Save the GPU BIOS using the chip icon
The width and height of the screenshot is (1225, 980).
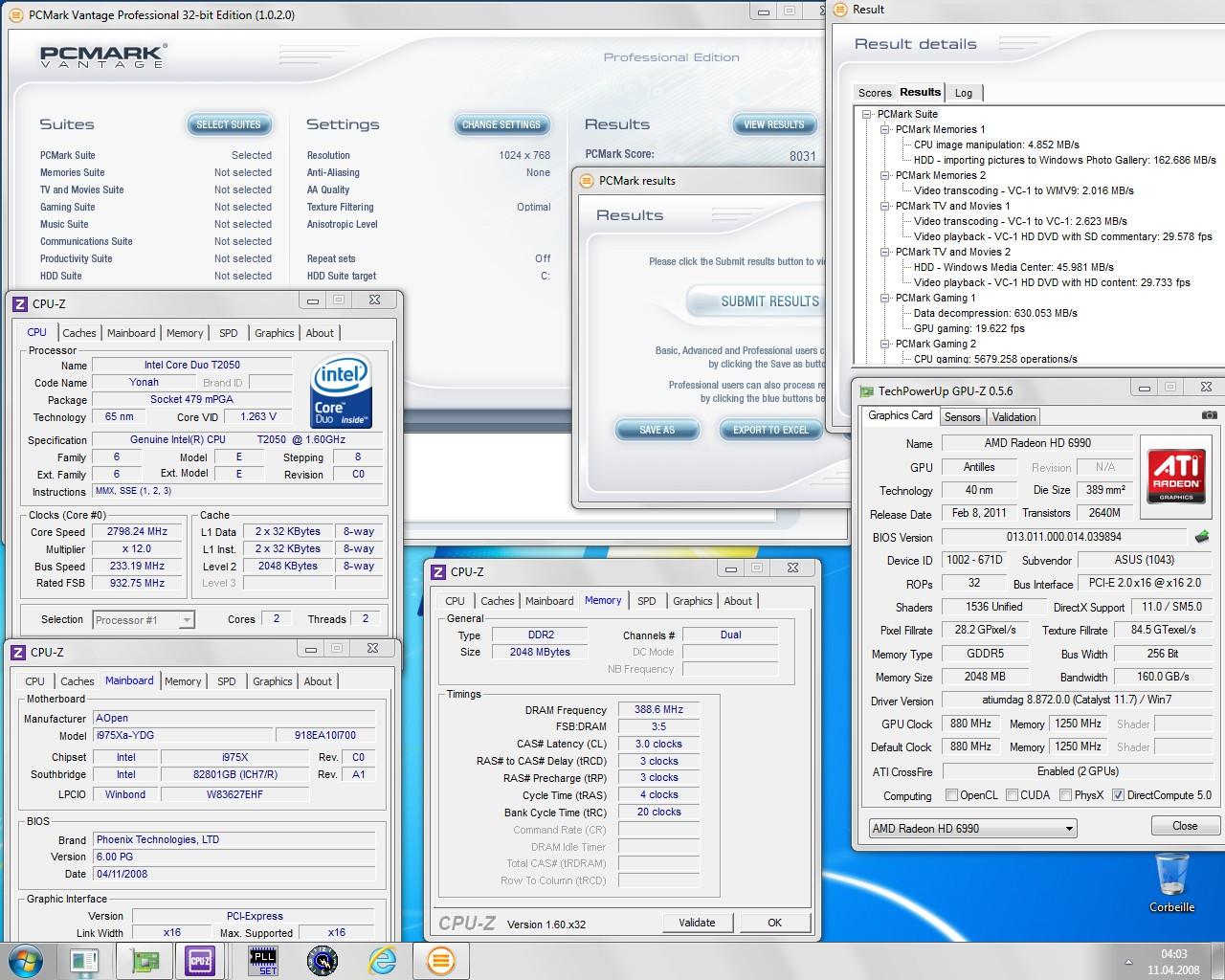click(1202, 537)
